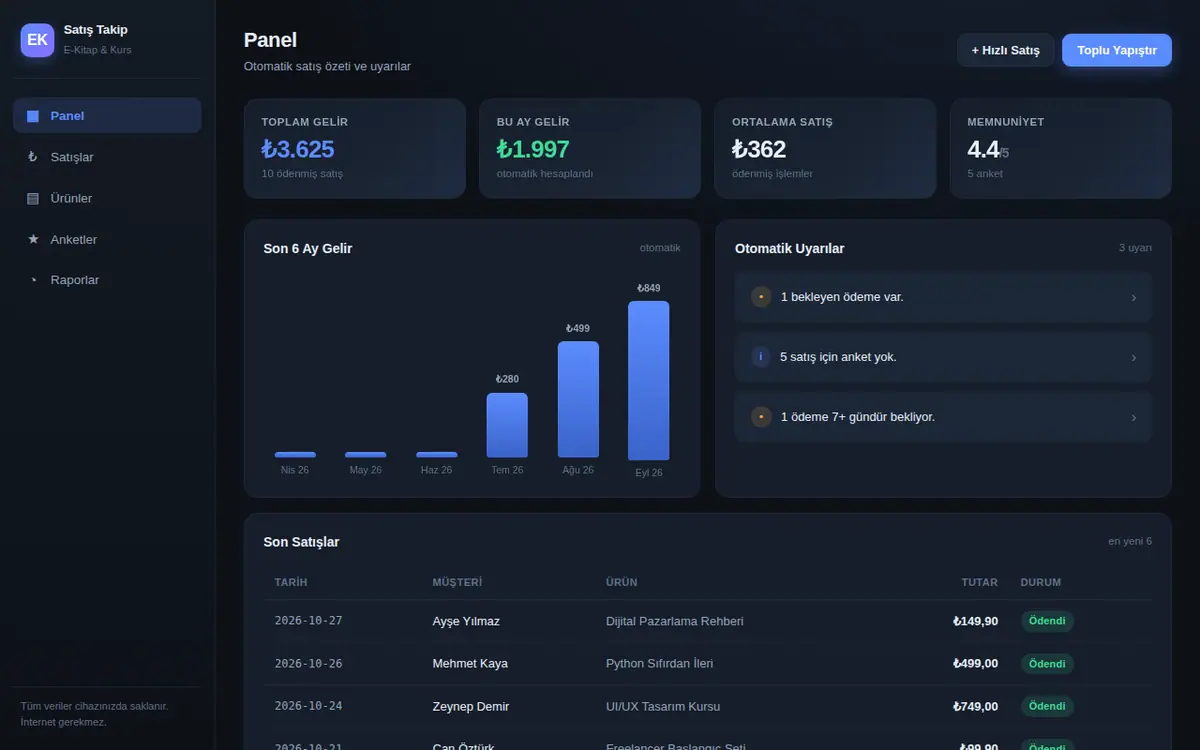Open the 'Toplu Yapıştır' bulk paste button

pyautogui.click(x=1117, y=50)
